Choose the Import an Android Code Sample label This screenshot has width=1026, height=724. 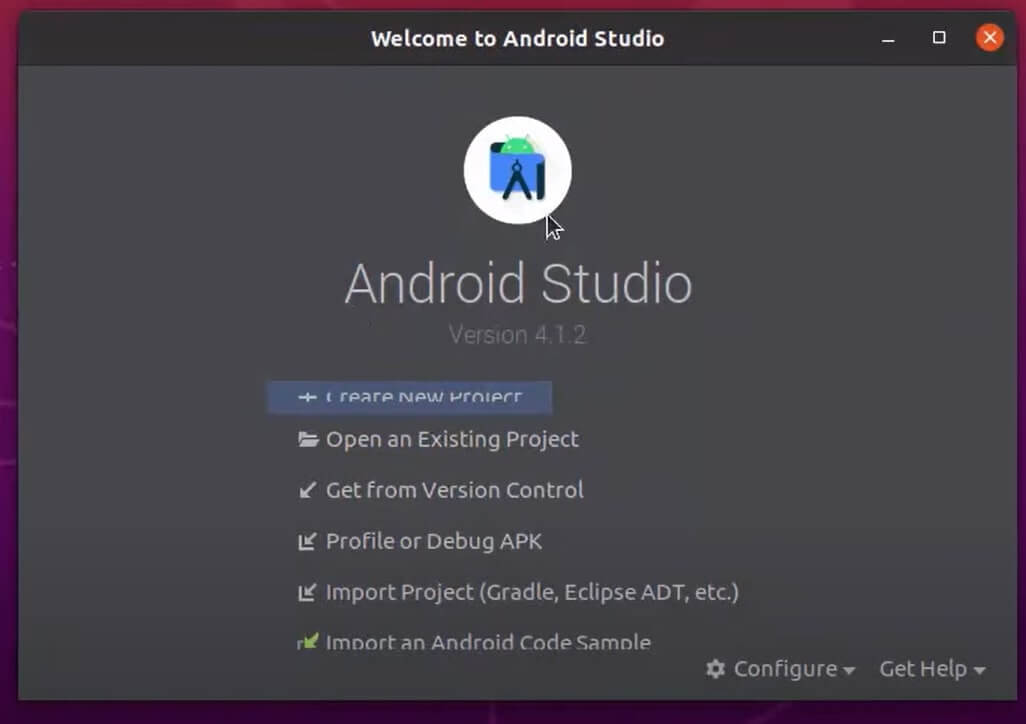pyautogui.click(x=488, y=643)
